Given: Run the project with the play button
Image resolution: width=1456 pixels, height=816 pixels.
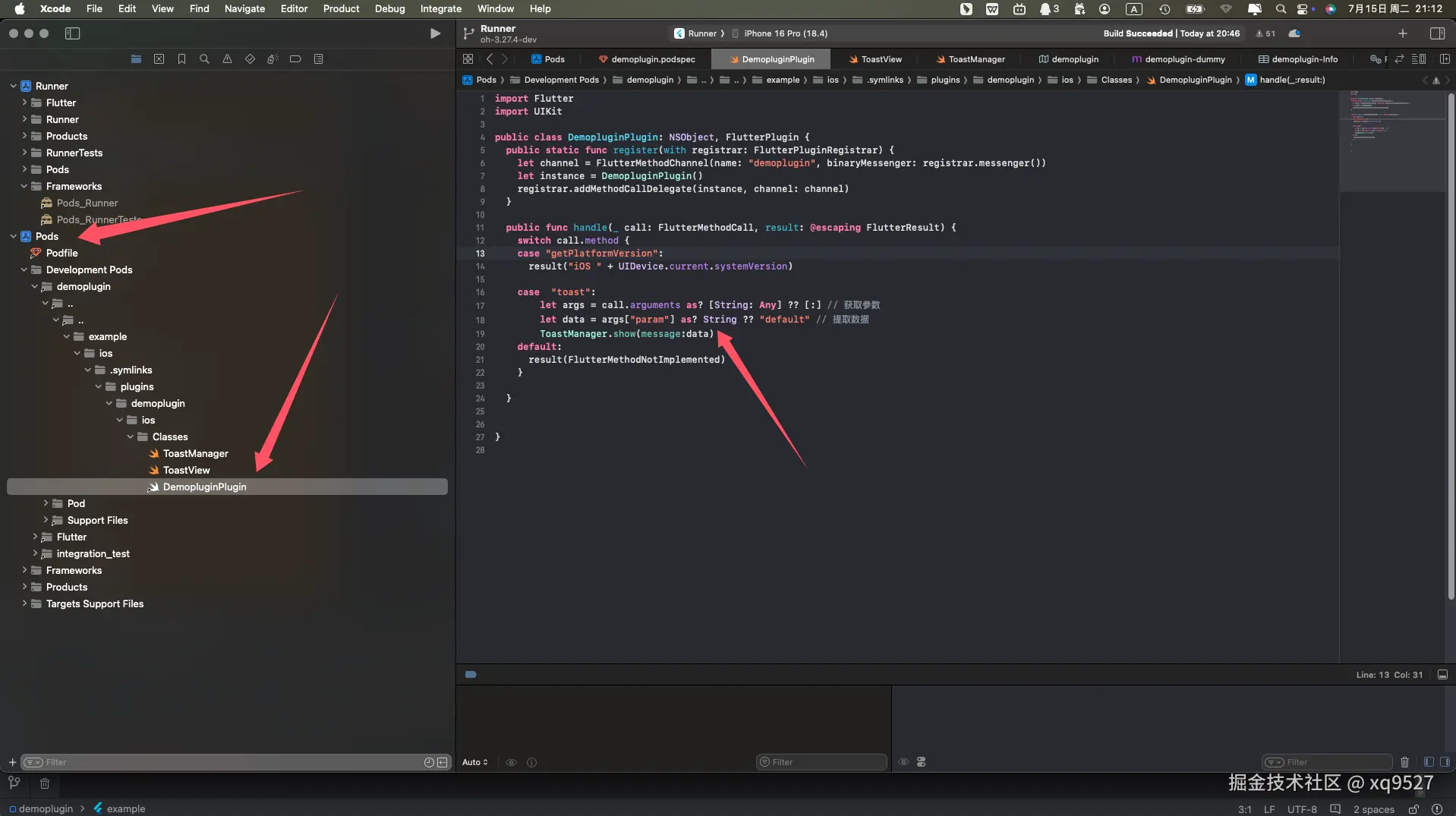Looking at the screenshot, I should [x=435, y=33].
